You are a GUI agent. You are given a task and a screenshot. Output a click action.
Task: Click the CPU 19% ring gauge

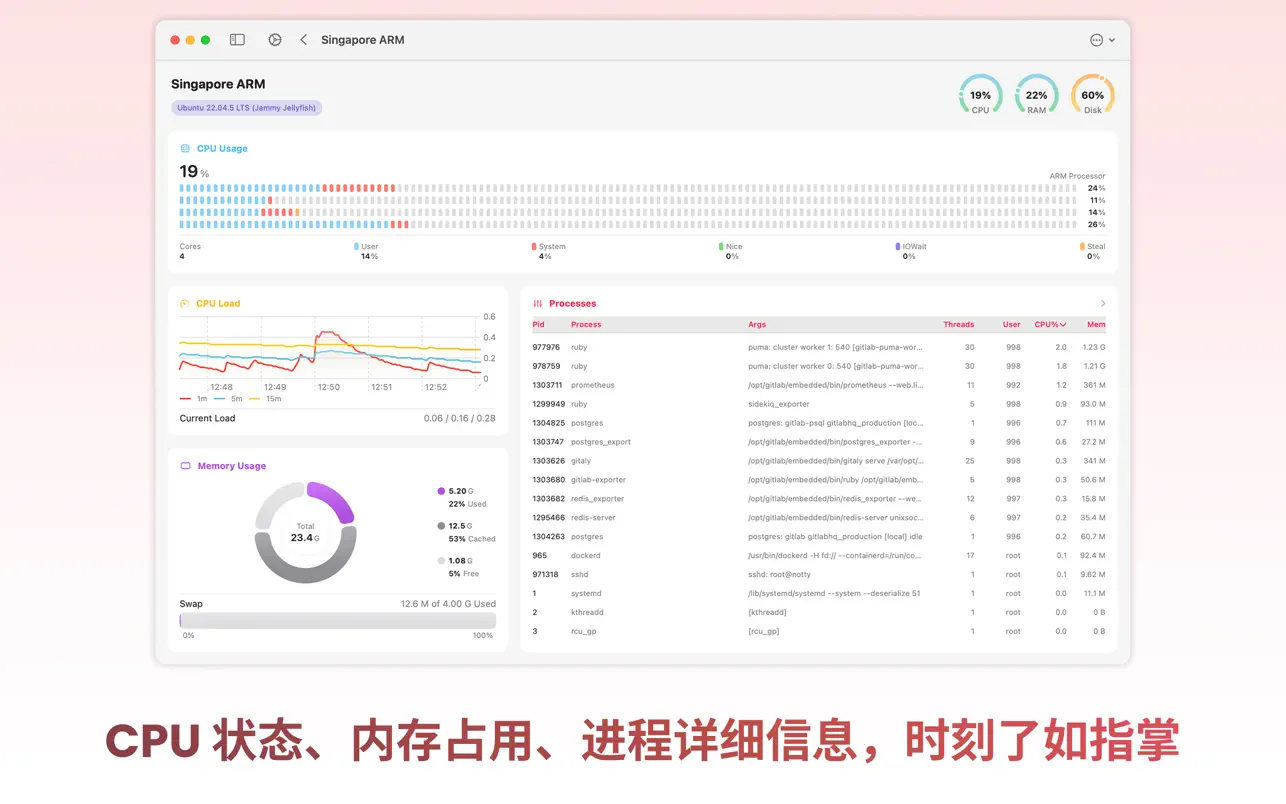point(980,95)
